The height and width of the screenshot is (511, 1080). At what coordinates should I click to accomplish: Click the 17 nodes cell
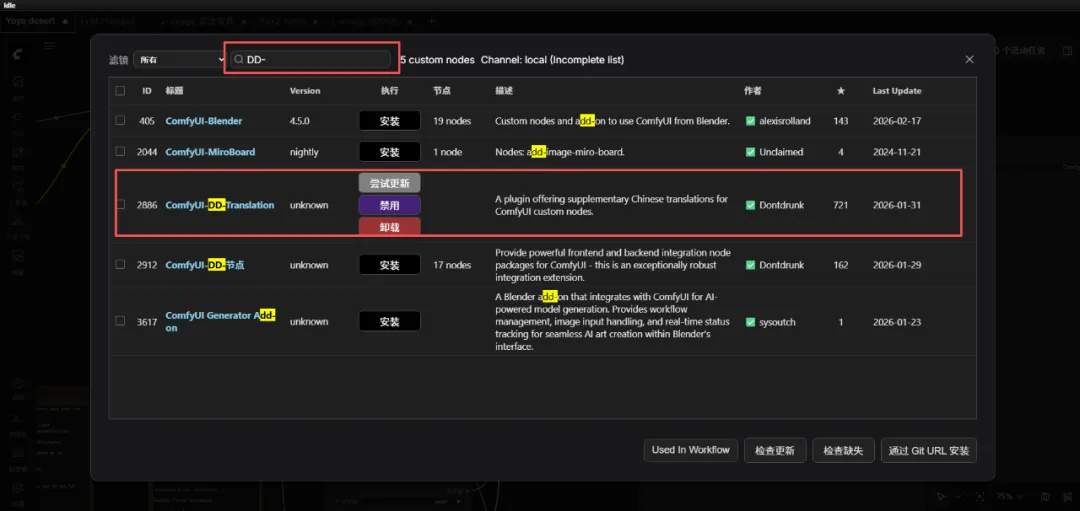pyautogui.click(x=452, y=265)
